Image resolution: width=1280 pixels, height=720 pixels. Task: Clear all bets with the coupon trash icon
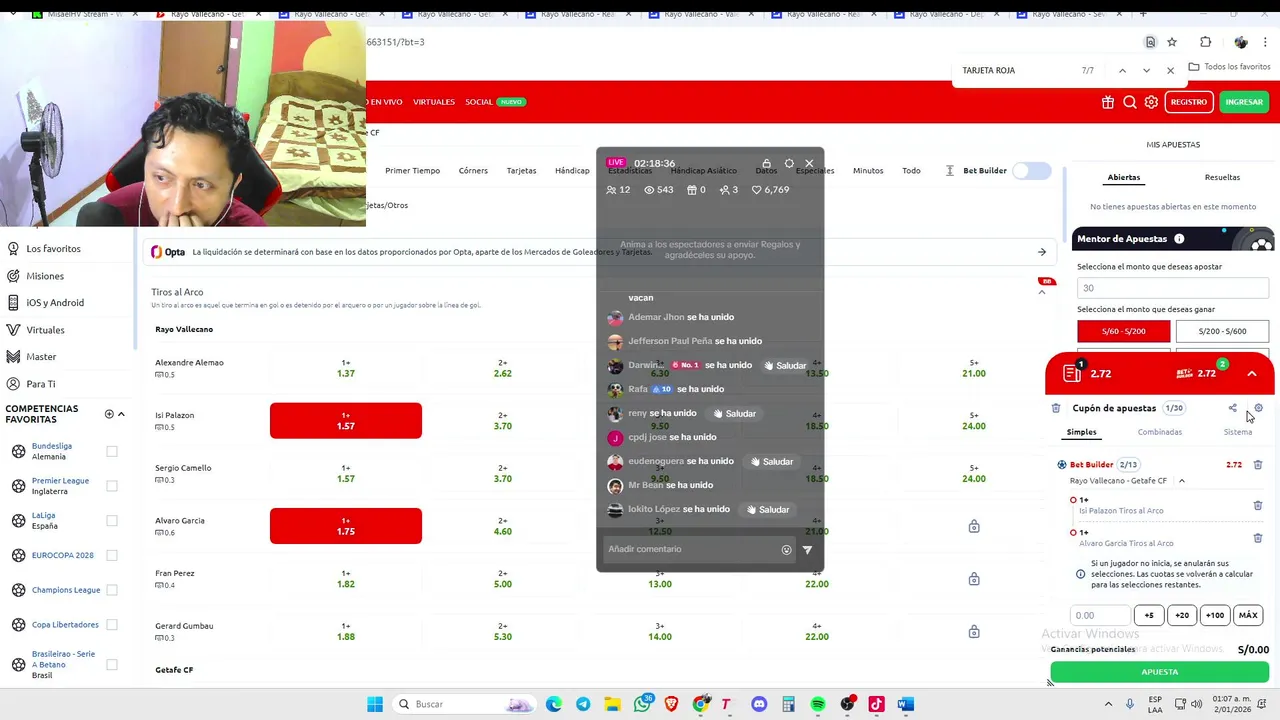(x=1056, y=408)
